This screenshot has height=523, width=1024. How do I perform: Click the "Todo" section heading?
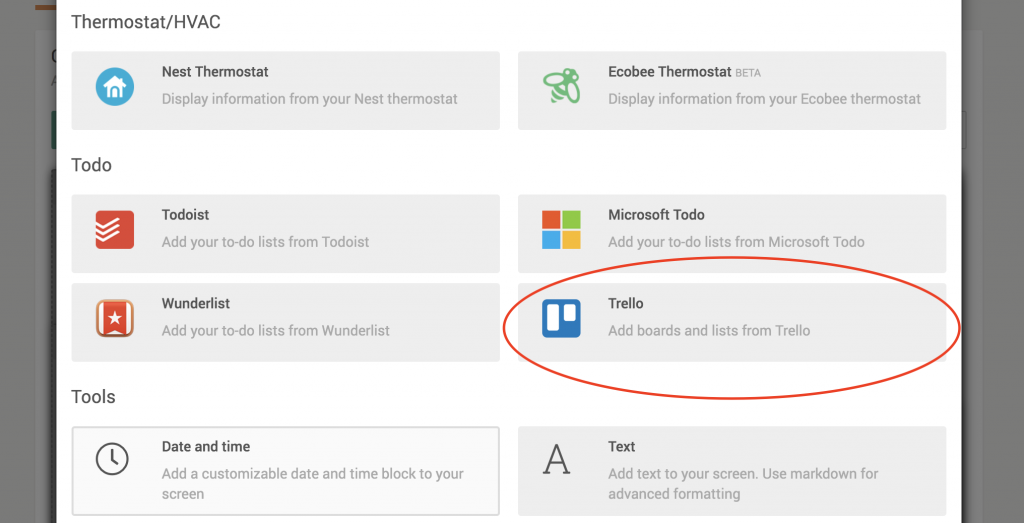tap(91, 165)
